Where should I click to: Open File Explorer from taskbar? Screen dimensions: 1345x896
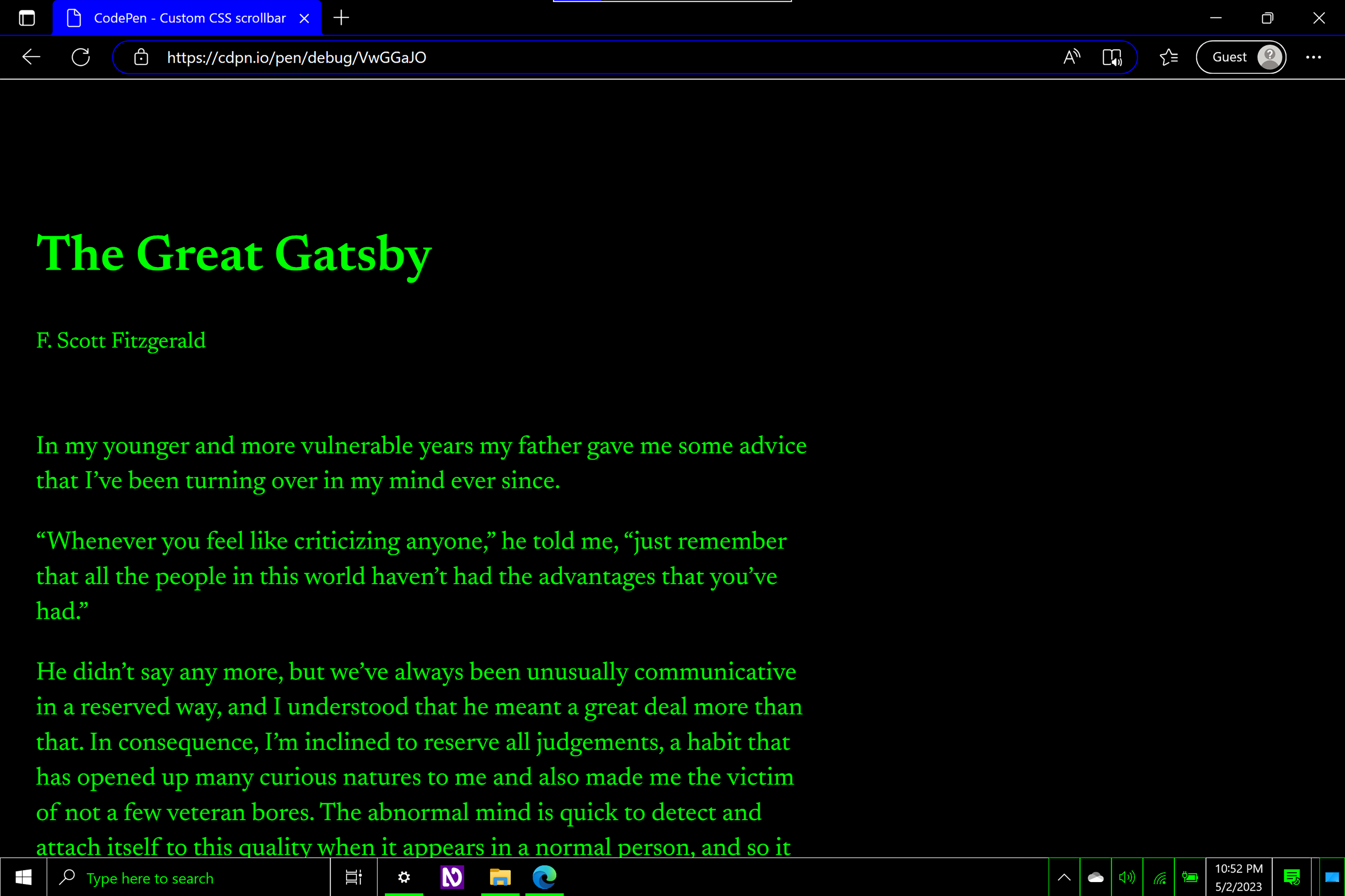point(500,877)
